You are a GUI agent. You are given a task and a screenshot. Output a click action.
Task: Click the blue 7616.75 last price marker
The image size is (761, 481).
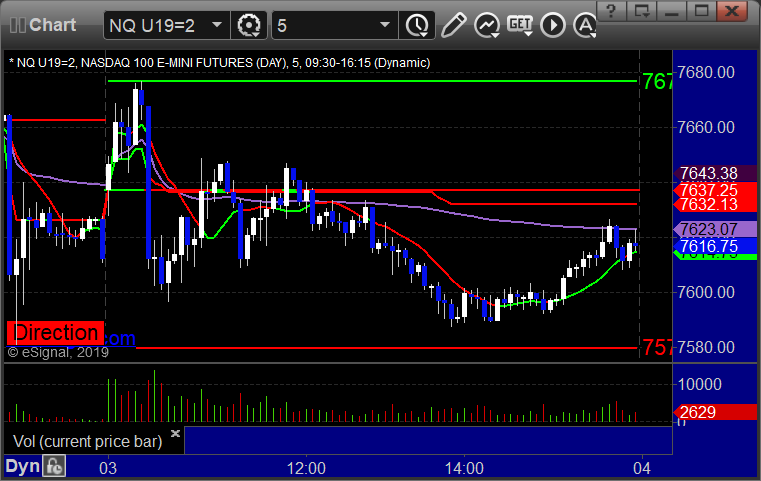pyautogui.click(x=715, y=246)
